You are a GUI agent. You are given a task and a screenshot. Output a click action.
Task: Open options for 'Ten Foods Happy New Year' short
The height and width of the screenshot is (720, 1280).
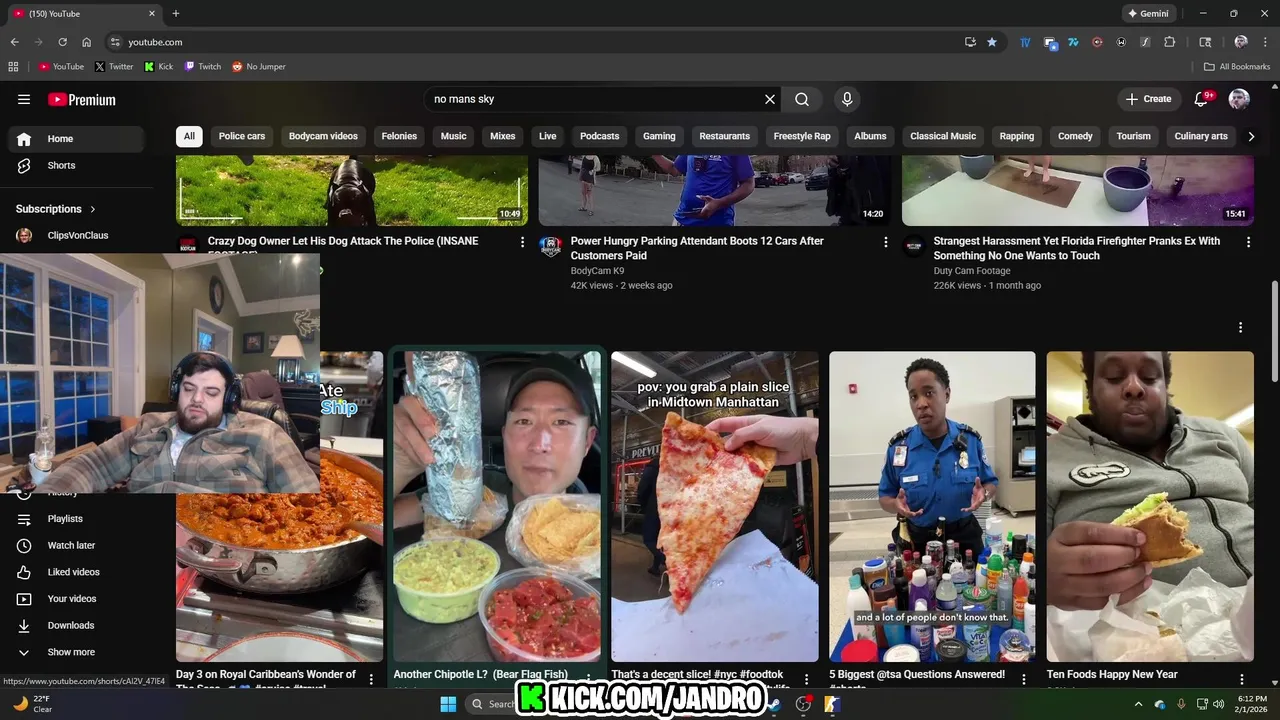[1241, 679]
